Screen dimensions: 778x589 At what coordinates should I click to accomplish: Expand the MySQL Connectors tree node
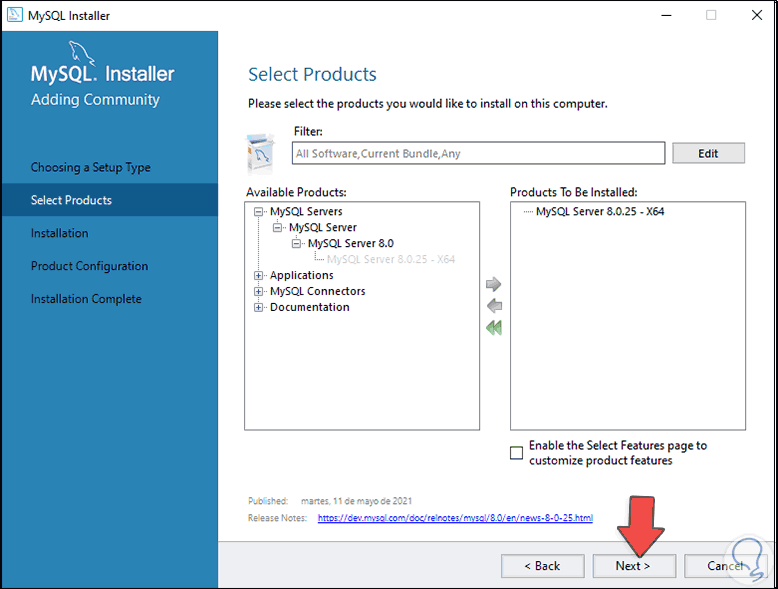258,291
